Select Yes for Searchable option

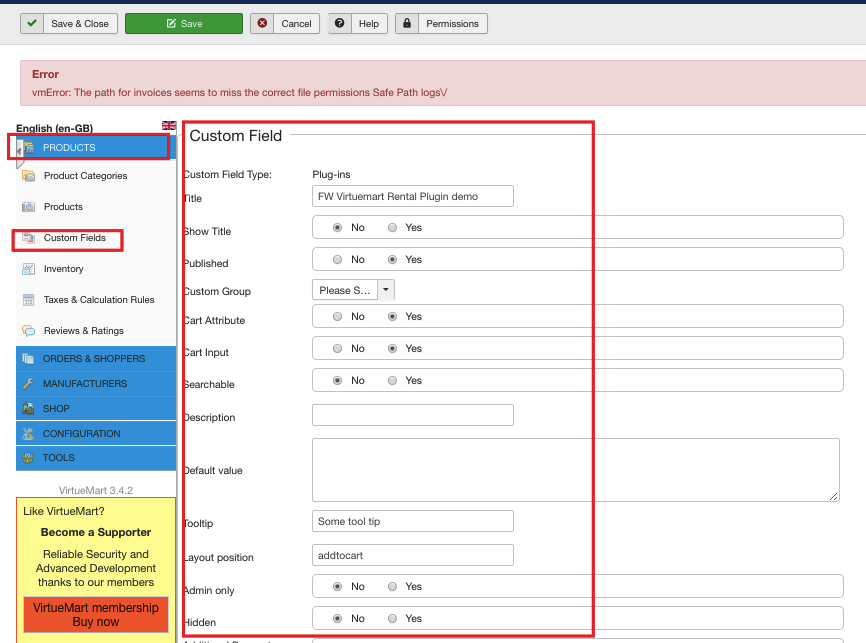coord(393,381)
